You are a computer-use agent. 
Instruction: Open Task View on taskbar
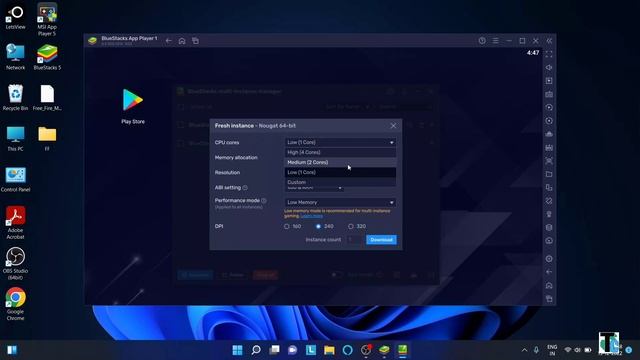point(274,350)
